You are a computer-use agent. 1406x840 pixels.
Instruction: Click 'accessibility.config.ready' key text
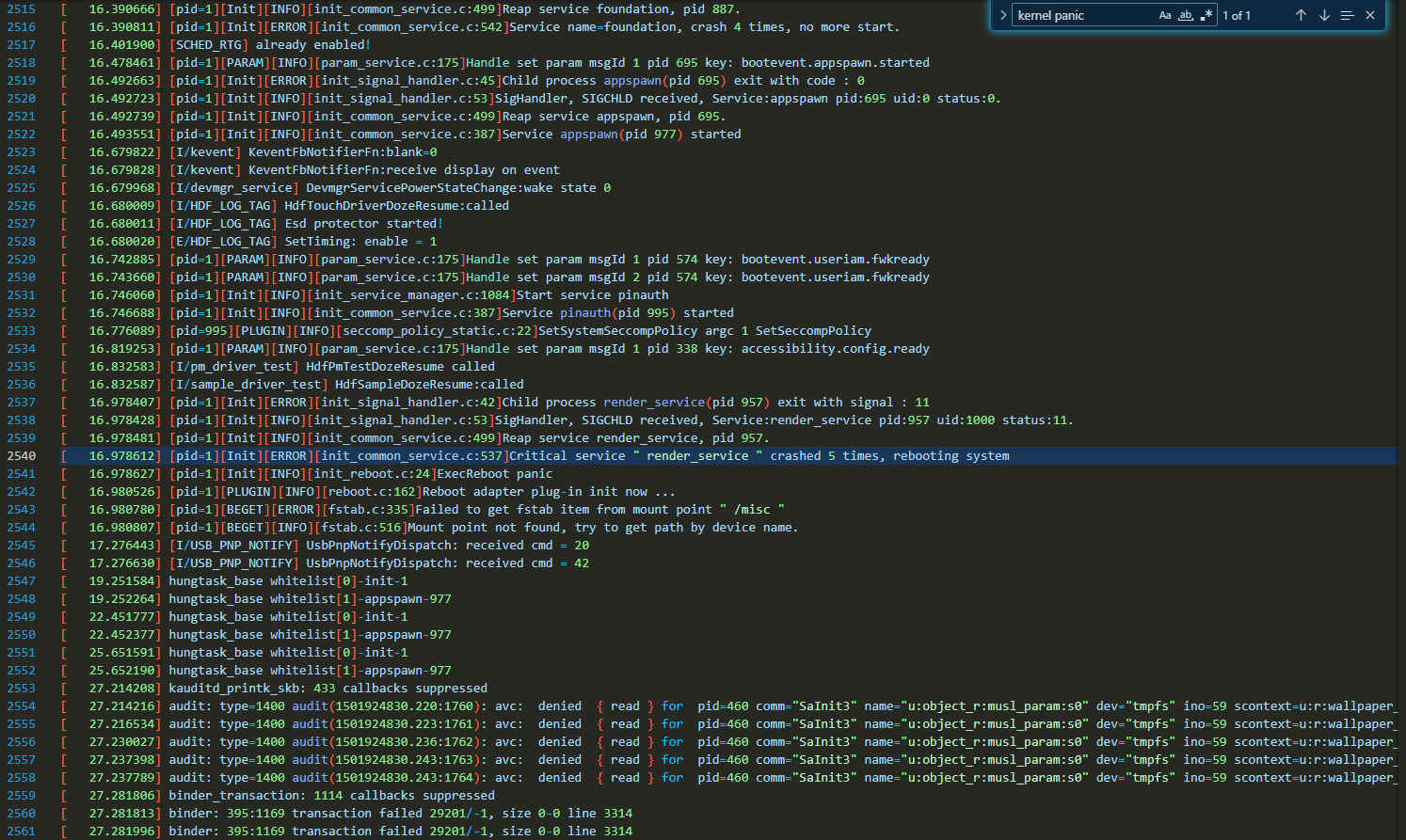tap(835, 348)
